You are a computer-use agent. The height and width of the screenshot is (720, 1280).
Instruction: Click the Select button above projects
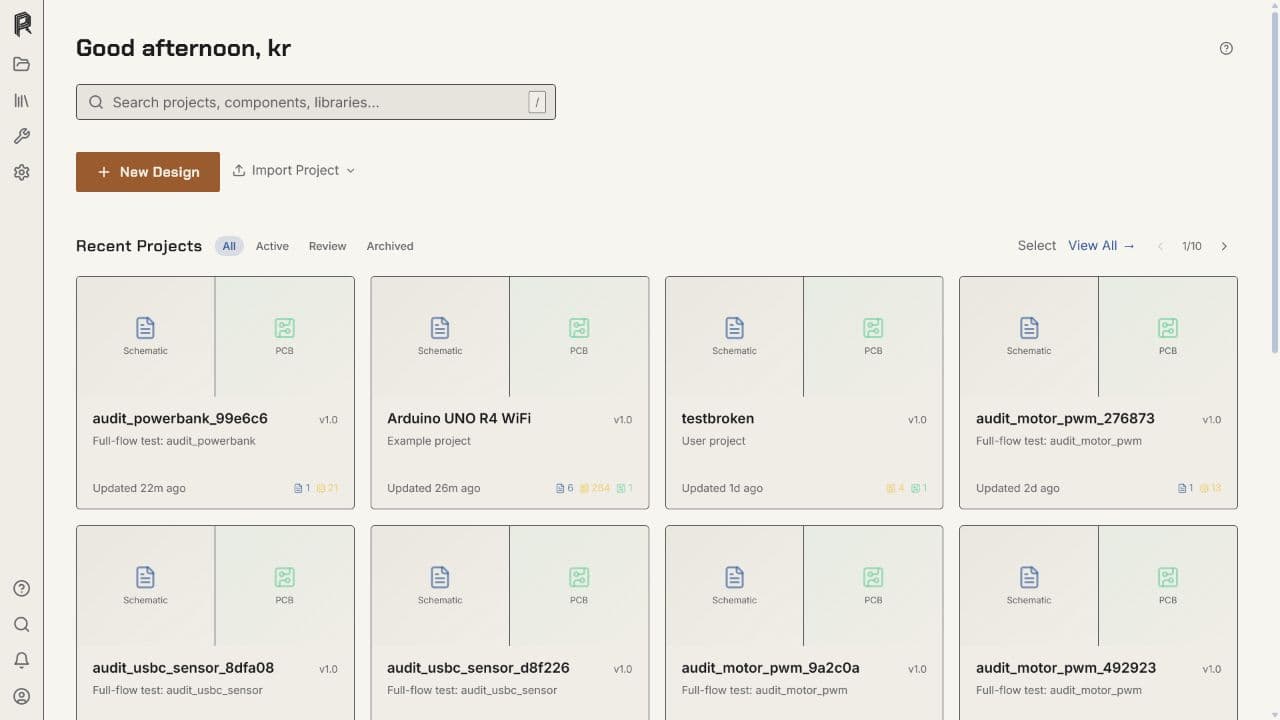coord(1037,246)
